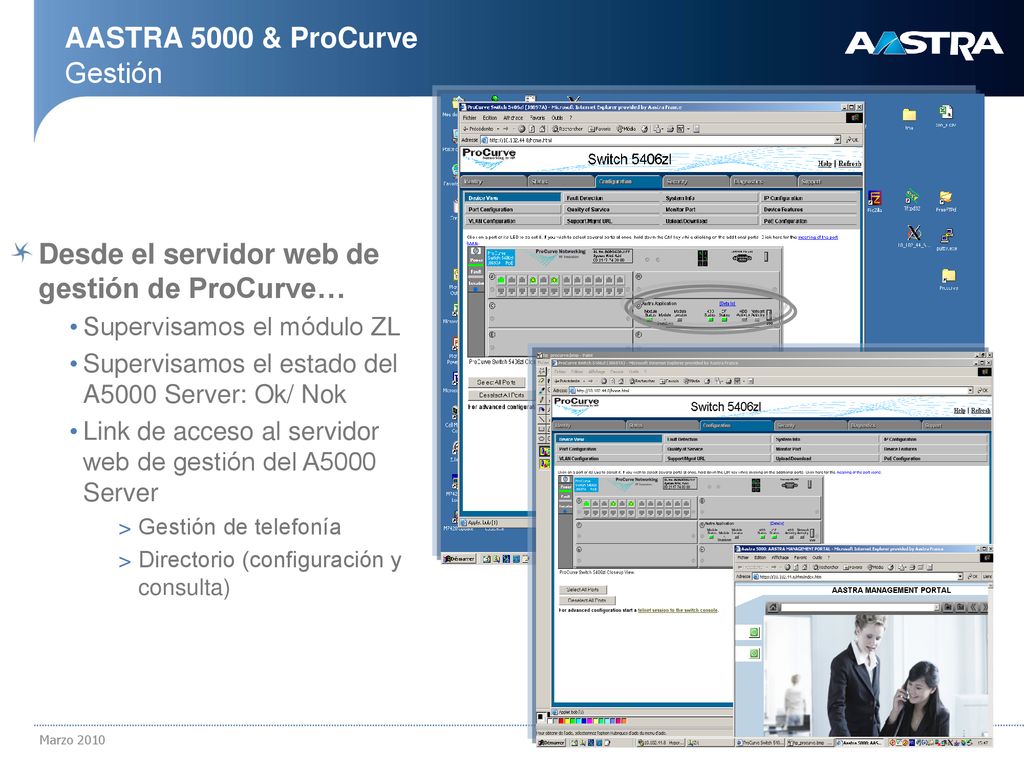1024x768 pixels.
Task: Click address field in back ProCurve window
Action: [x=660, y=140]
